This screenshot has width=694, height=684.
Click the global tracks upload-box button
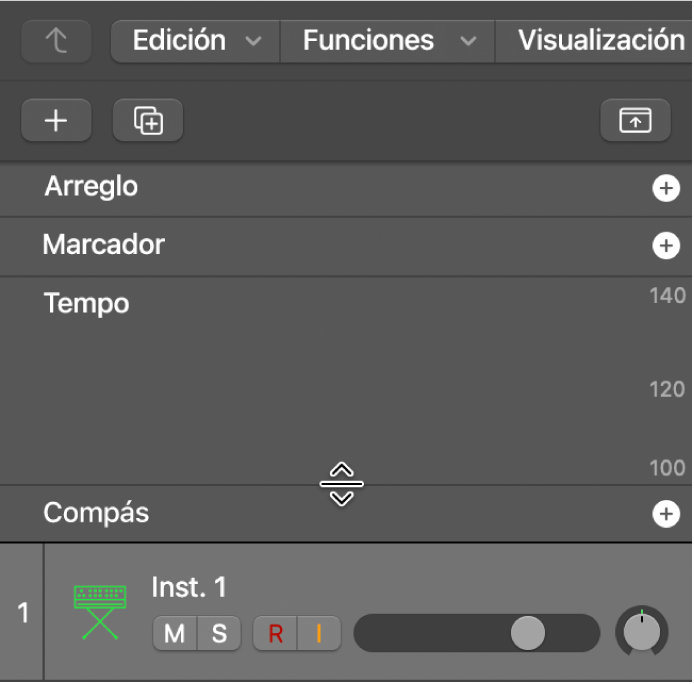coord(635,121)
